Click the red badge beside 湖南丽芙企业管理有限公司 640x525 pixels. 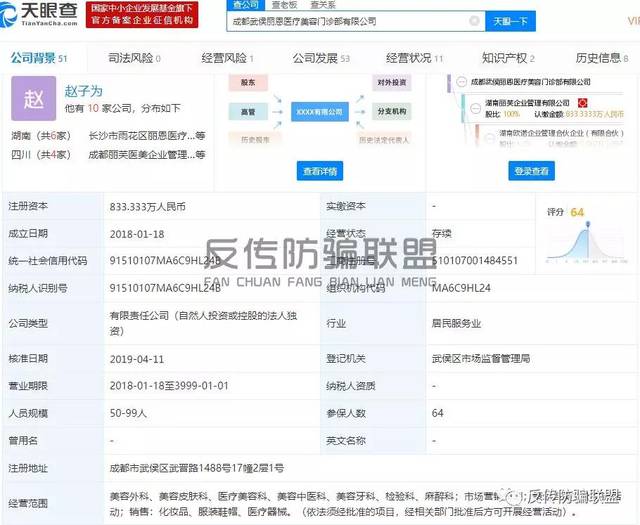[582, 103]
